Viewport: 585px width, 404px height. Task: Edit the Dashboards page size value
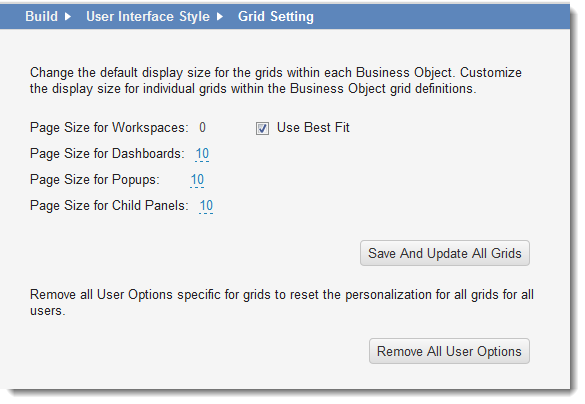coord(202,154)
